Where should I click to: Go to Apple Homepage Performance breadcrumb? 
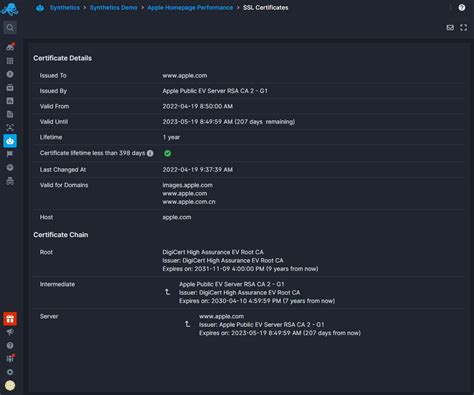190,8
